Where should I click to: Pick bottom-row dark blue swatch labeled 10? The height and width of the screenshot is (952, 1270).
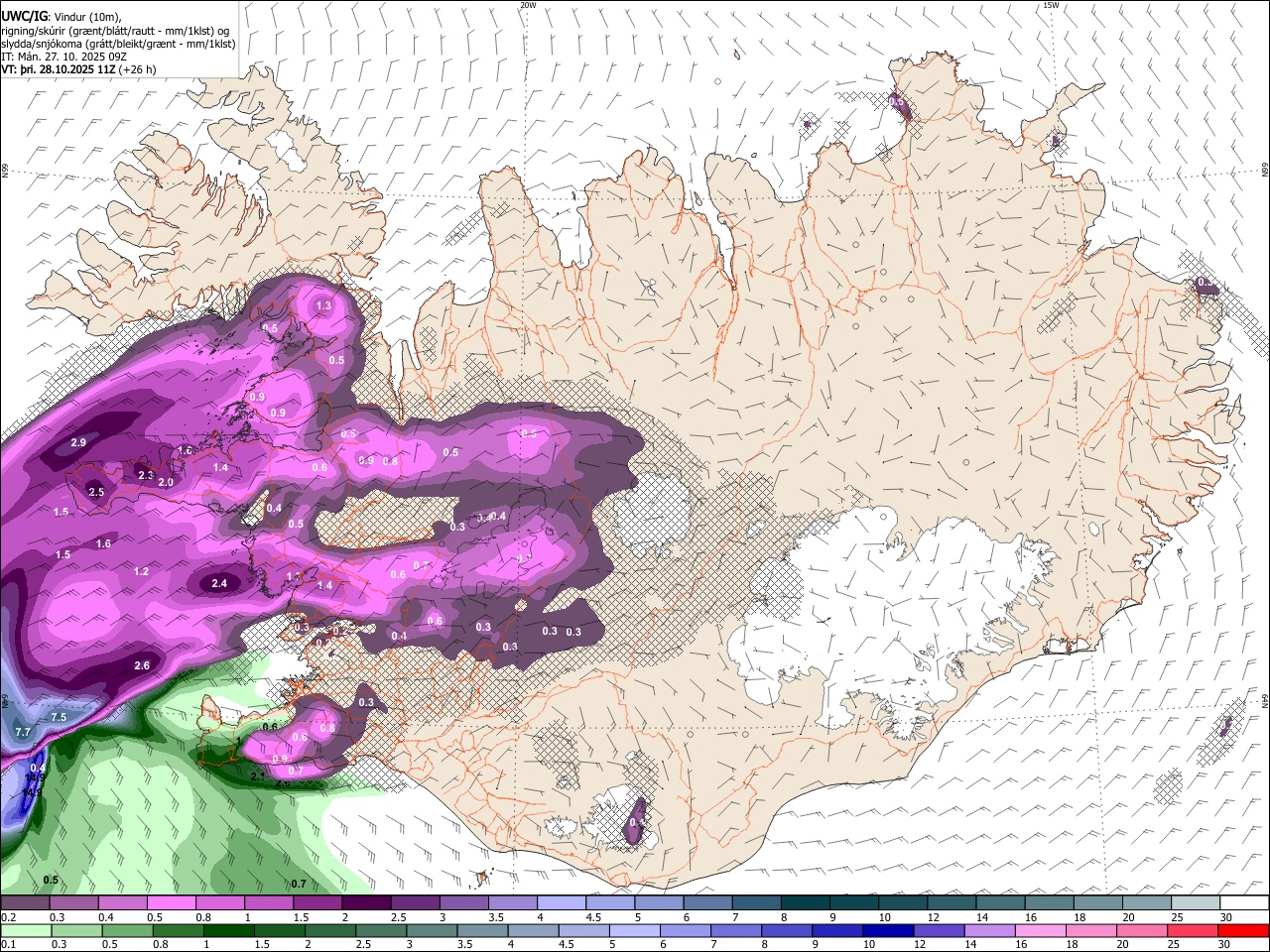[889, 931]
